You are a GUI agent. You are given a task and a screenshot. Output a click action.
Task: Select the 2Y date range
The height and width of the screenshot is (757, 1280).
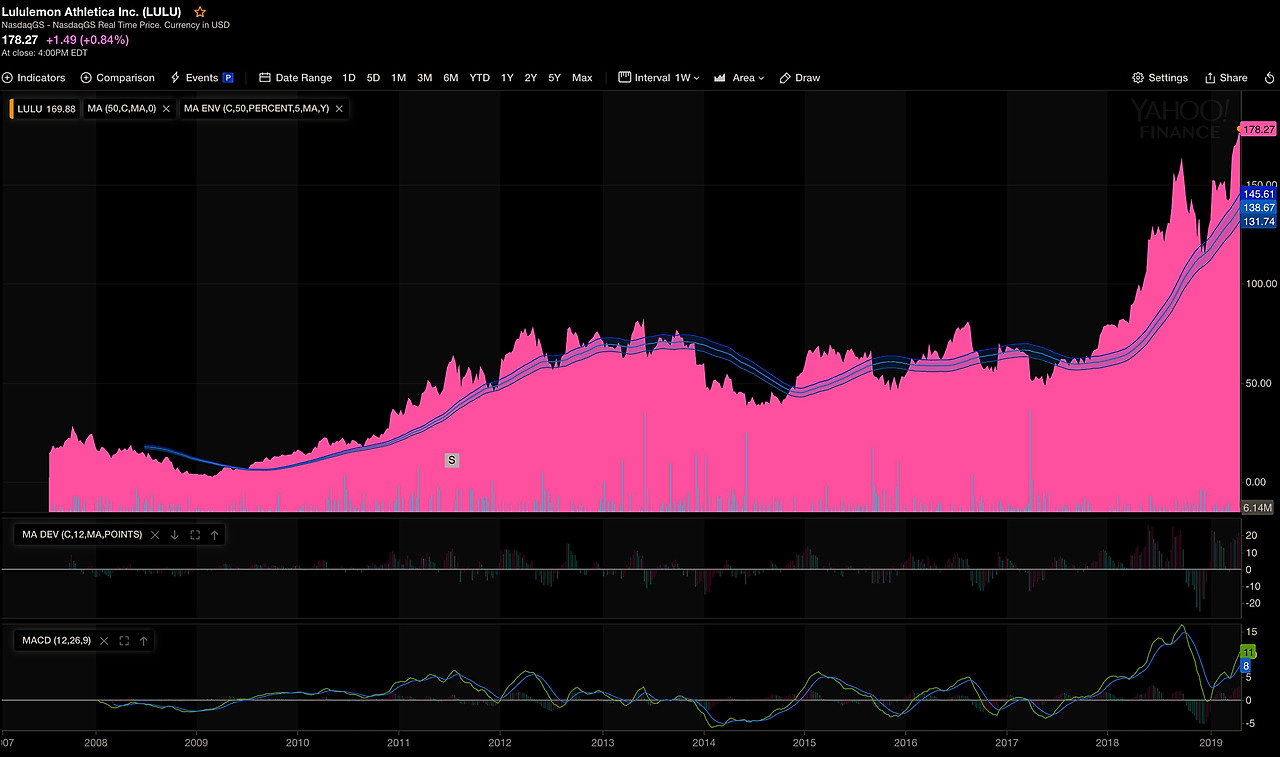click(x=531, y=78)
